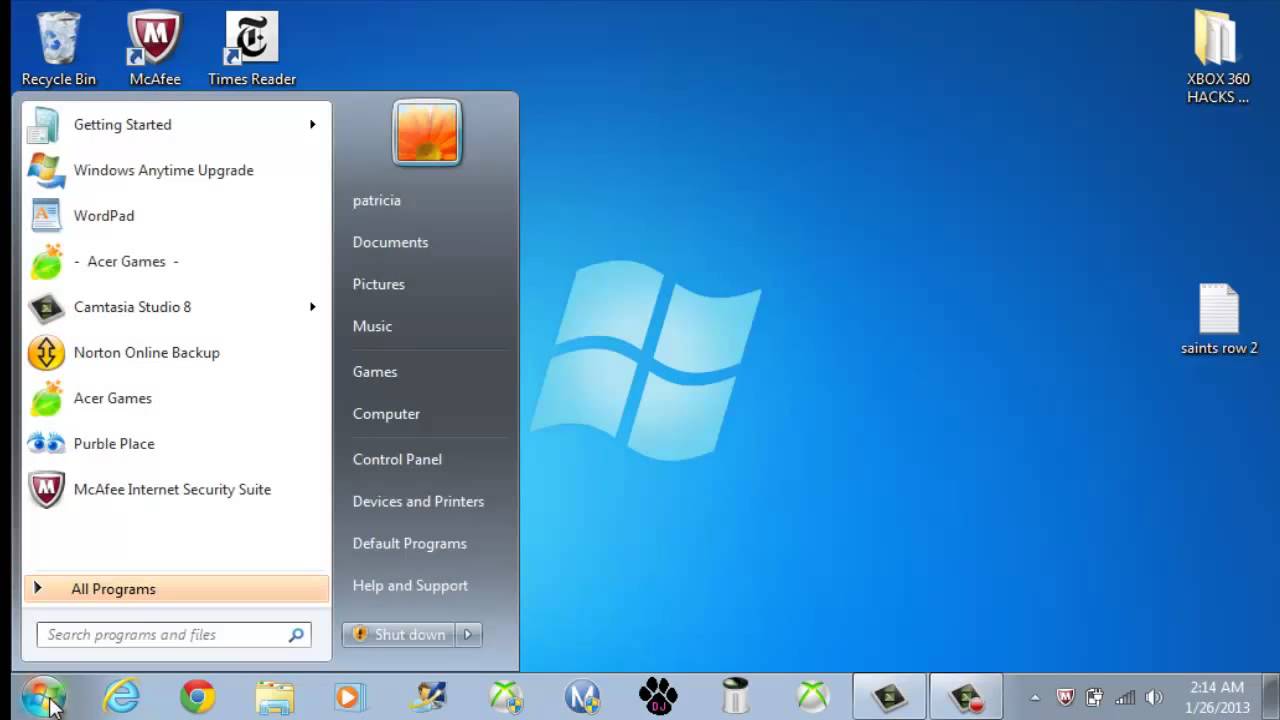Open the Shut down options arrow
Image resolution: width=1280 pixels, height=720 pixels.
click(x=468, y=635)
